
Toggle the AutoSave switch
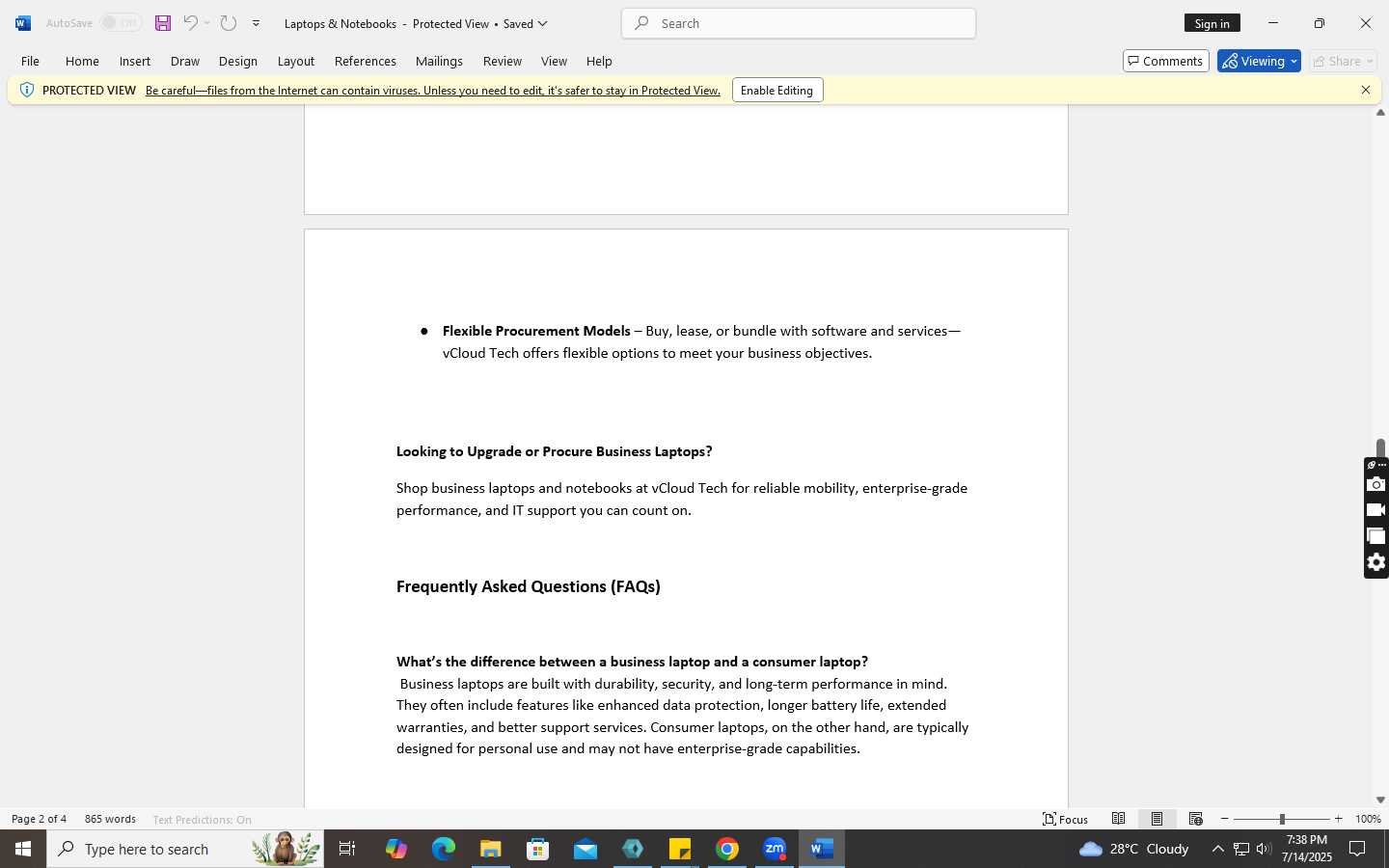pos(121,23)
